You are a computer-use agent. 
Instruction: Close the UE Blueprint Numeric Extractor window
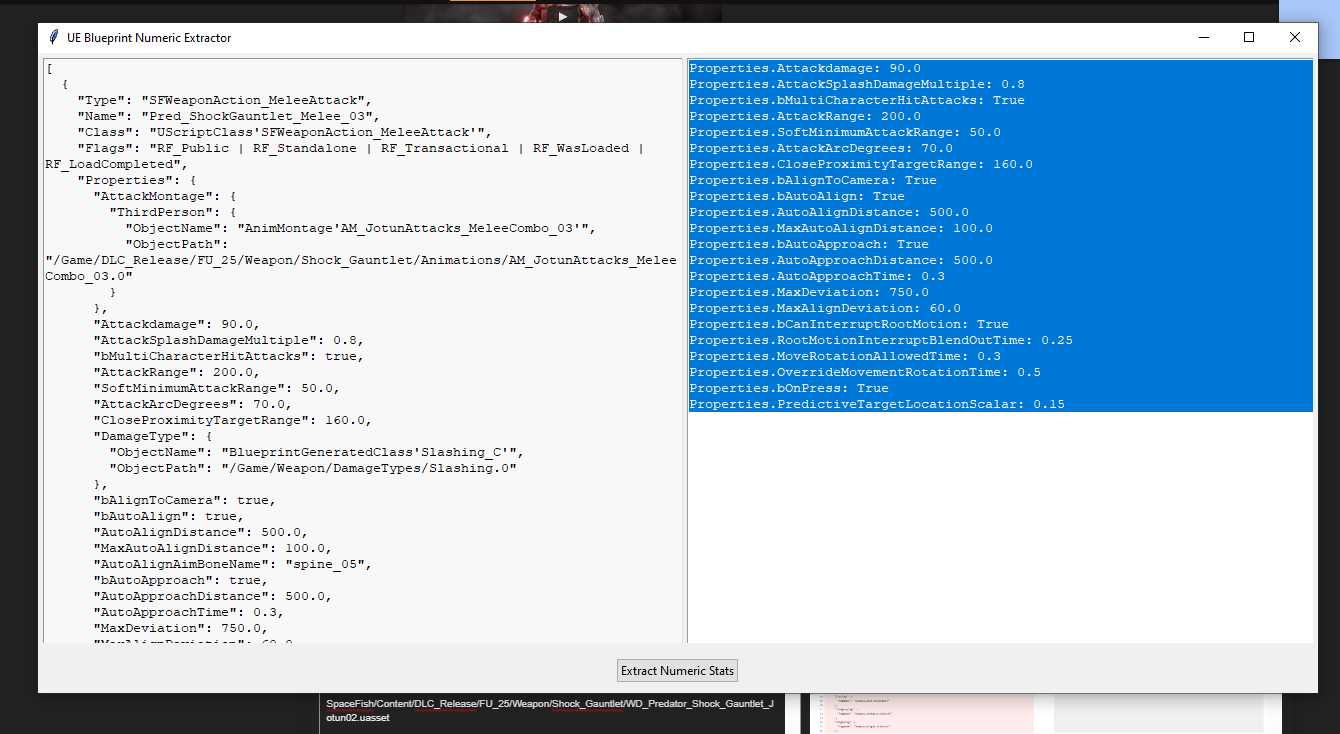pos(1295,37)
